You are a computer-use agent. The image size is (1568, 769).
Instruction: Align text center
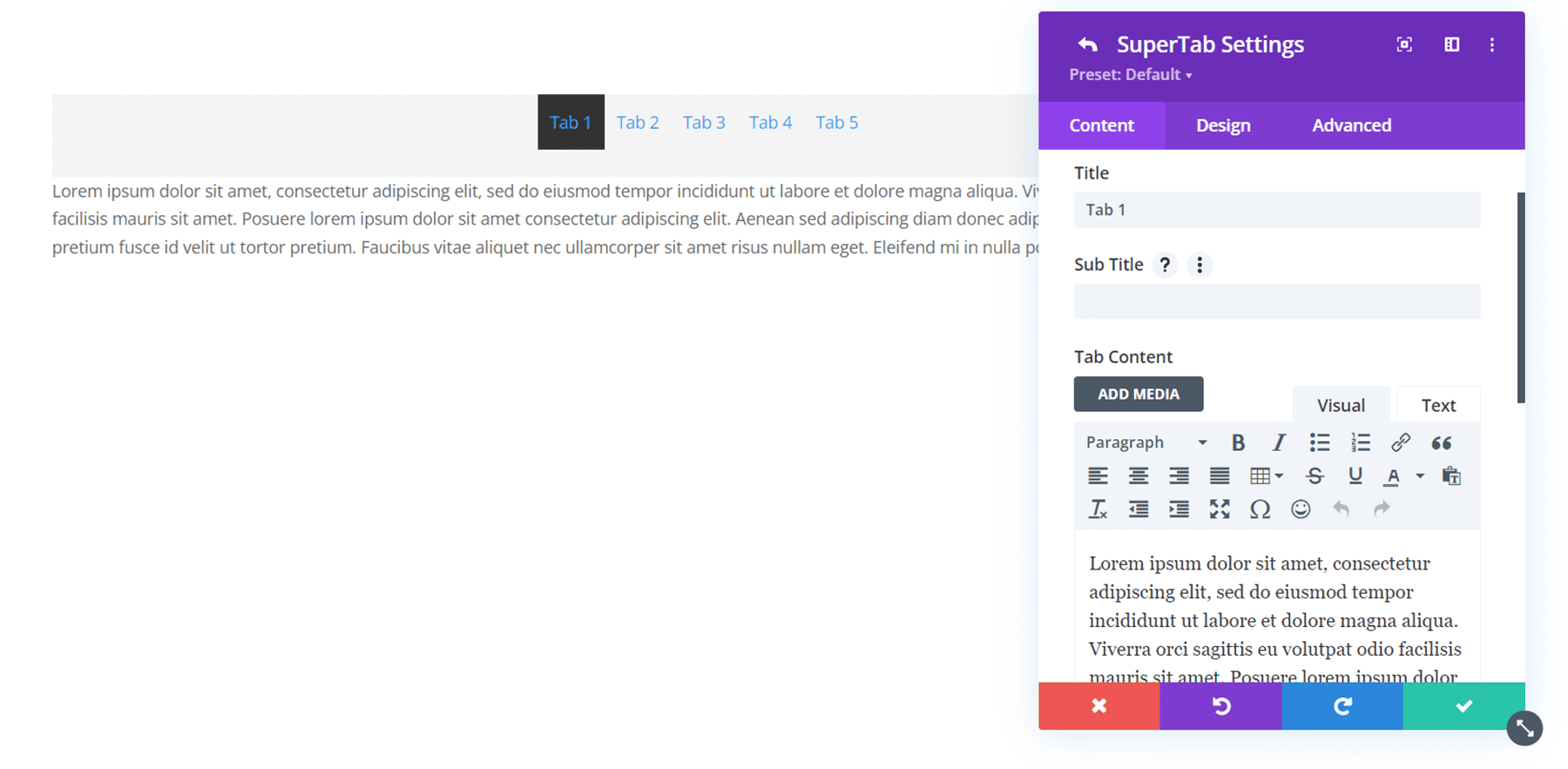(x=1139, y=476)
